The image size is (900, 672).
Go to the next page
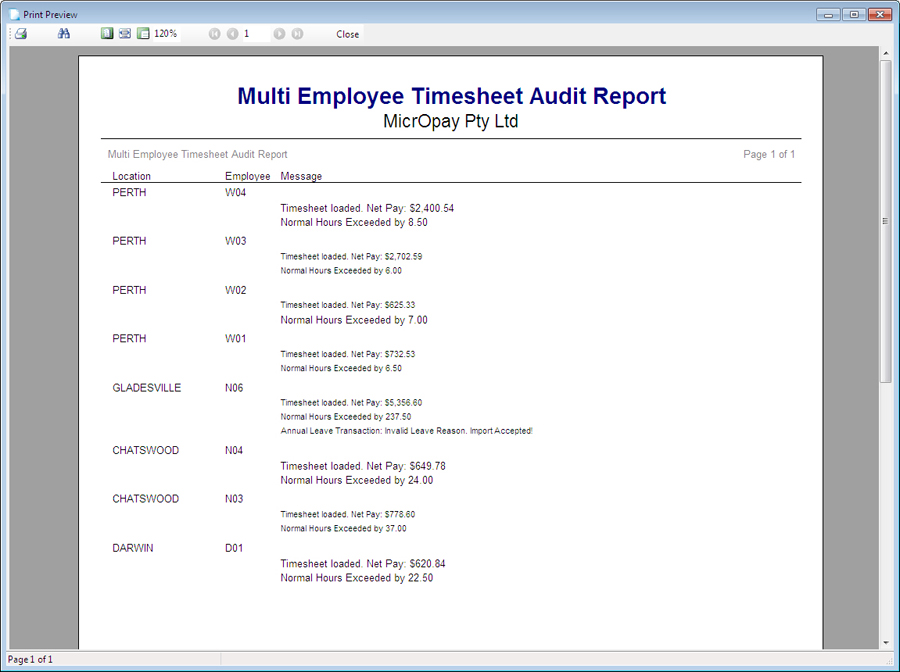click(279, 34)
